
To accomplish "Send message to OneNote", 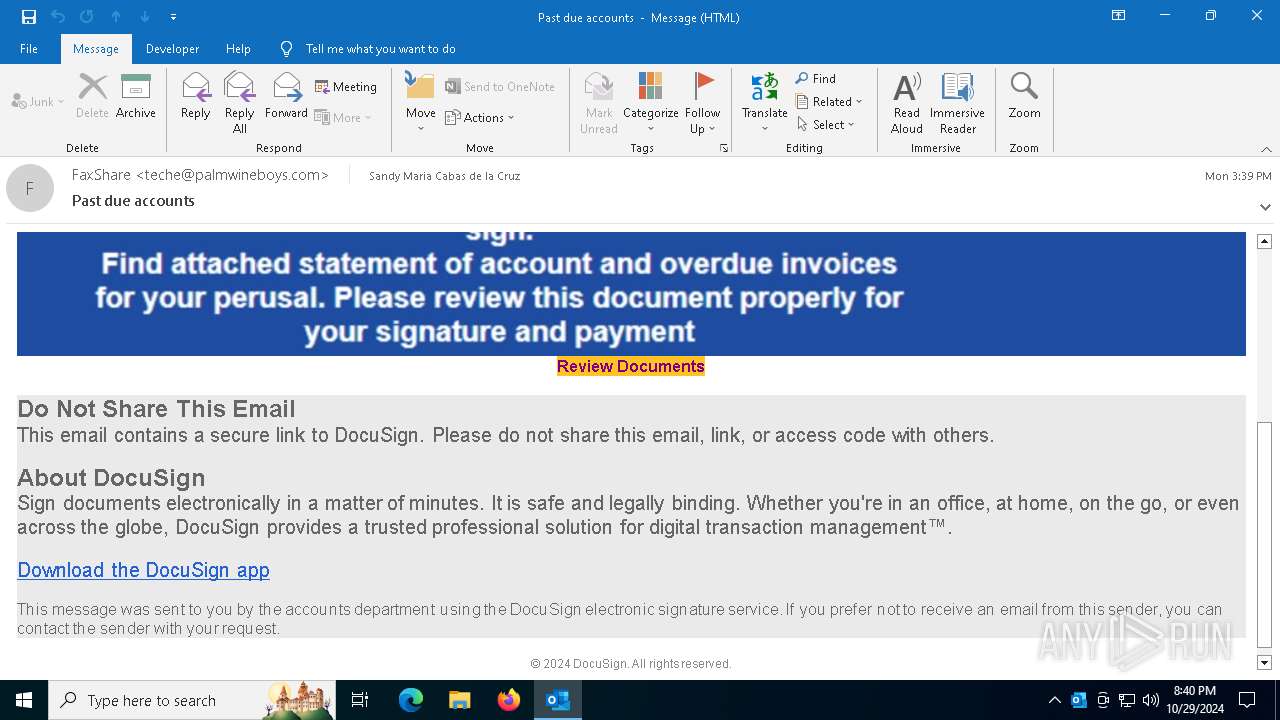I will 500,87.
